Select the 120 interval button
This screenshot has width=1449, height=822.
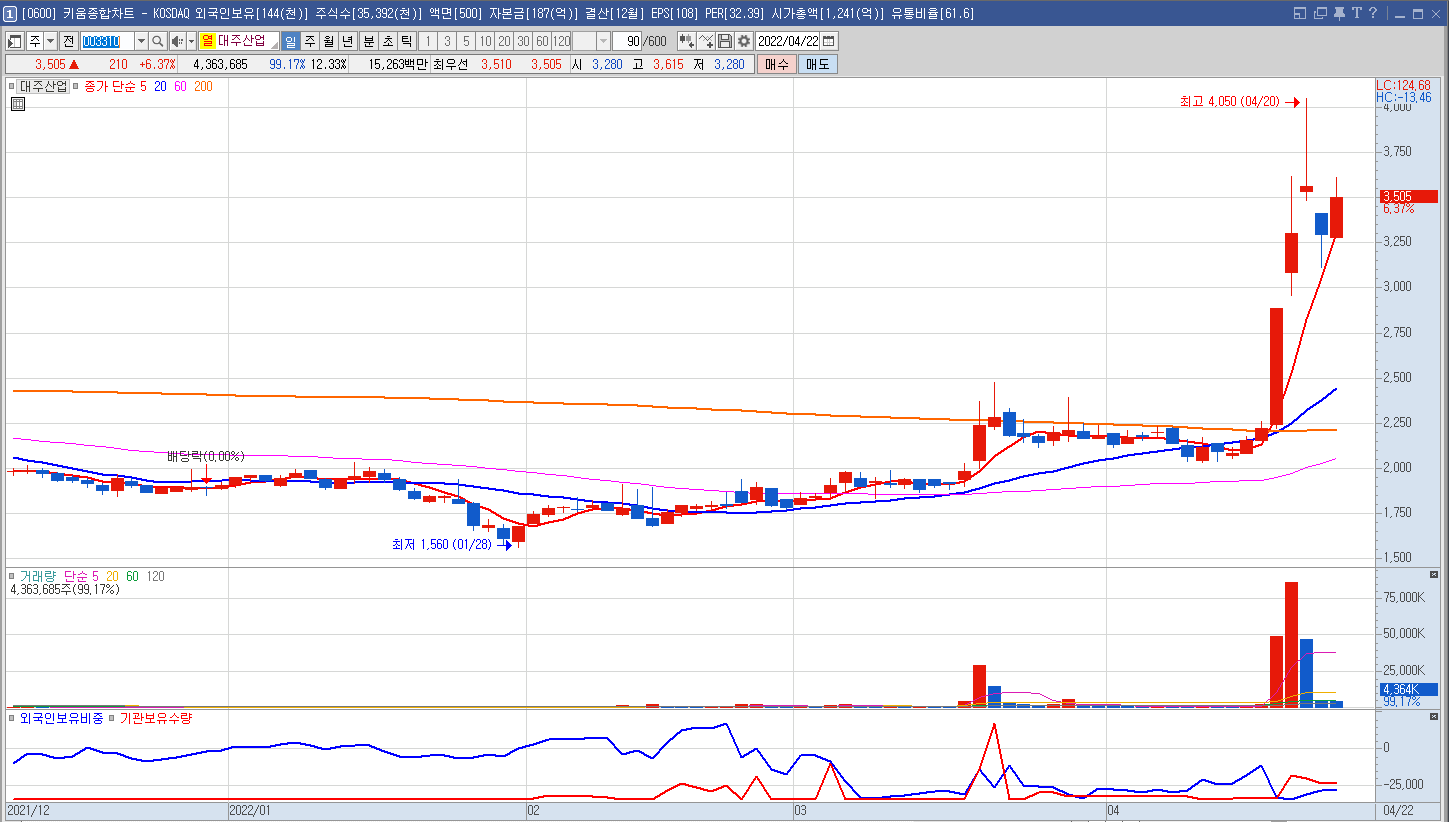point(561,41)
